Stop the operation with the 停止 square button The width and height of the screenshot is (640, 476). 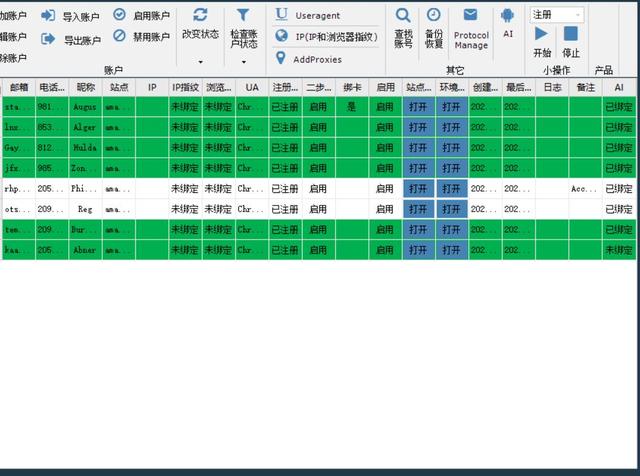(571, 33)
